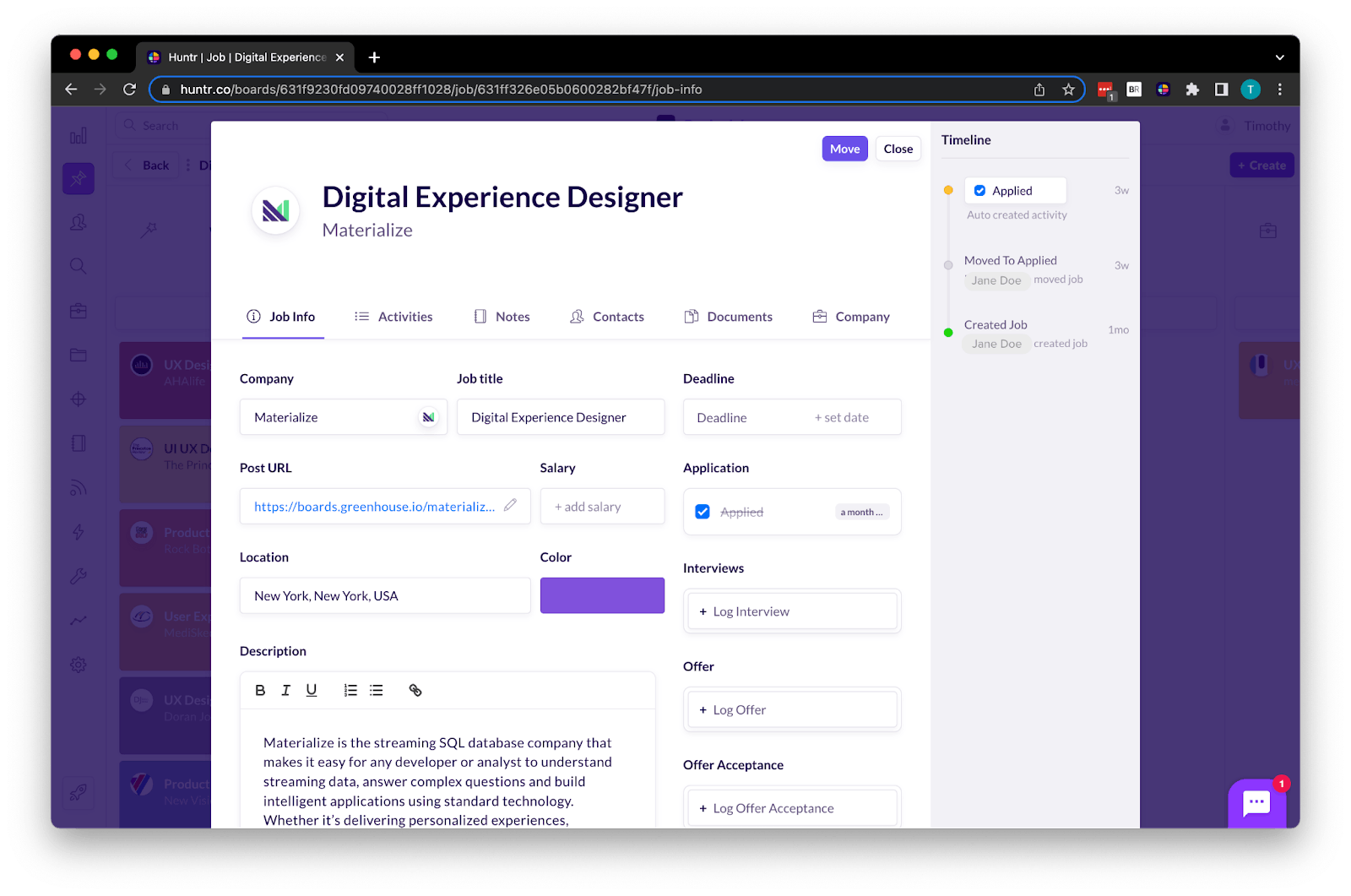Open the greenhouse post URL link
The height and width of the screenshot is (896, 1351).
pyautogui.click(x=375, y=507)
